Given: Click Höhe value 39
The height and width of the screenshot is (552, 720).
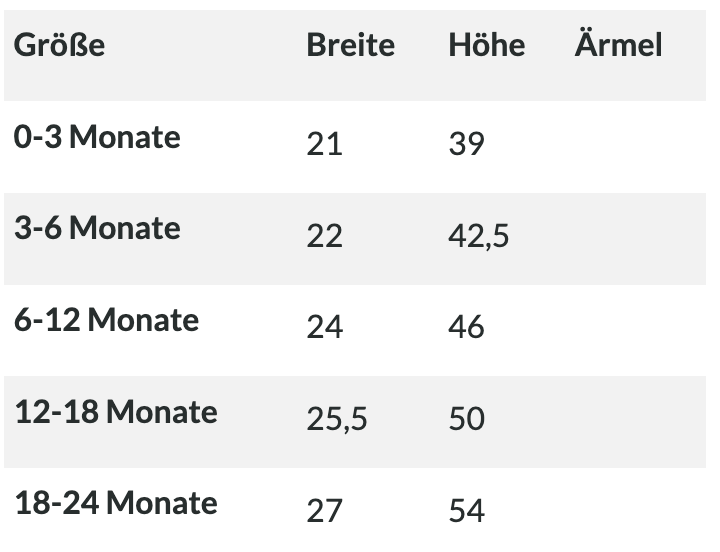Looking at the screenshot, I should point(466,144).
